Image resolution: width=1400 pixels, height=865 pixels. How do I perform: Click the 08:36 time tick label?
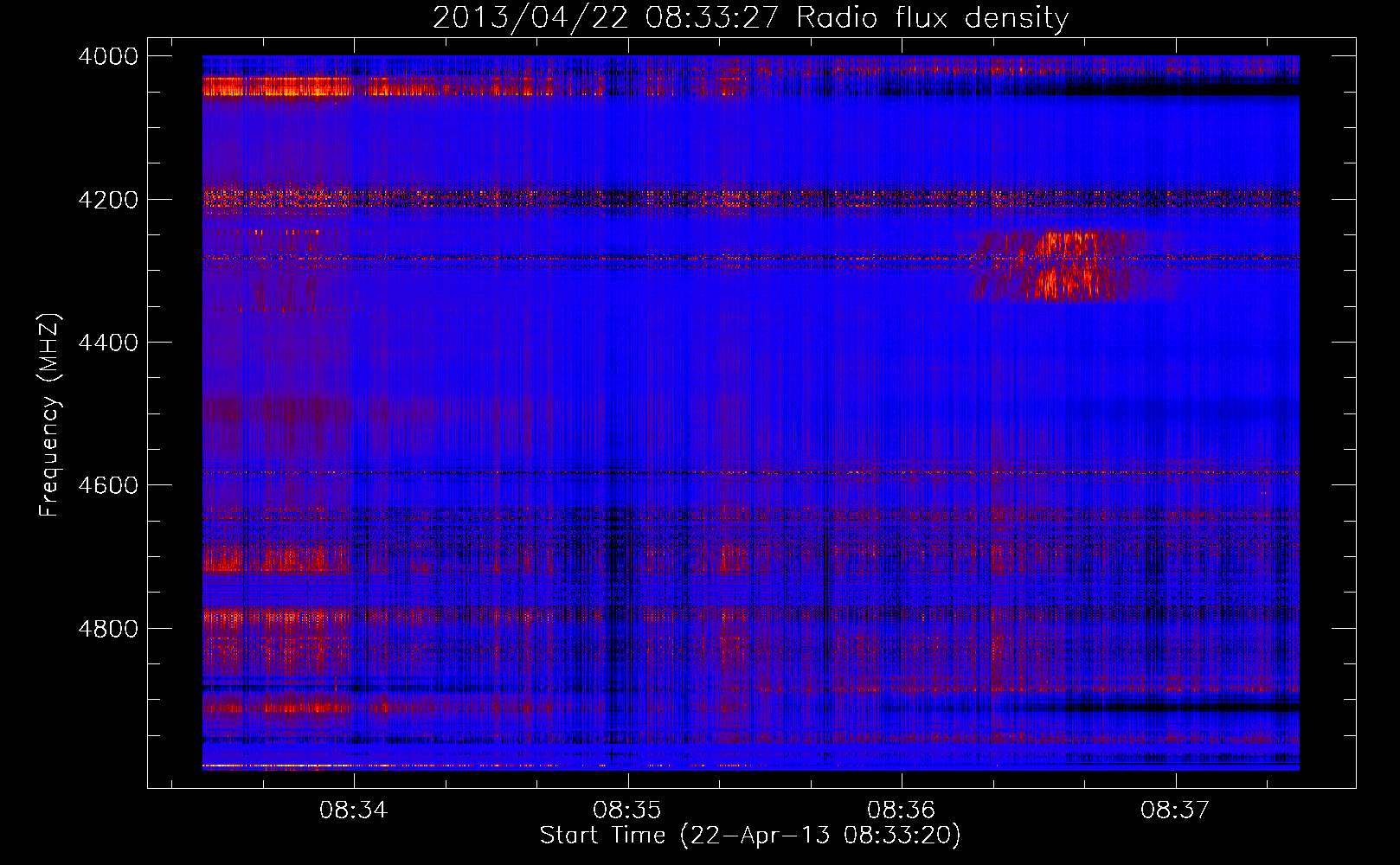(x=901, y=811)
